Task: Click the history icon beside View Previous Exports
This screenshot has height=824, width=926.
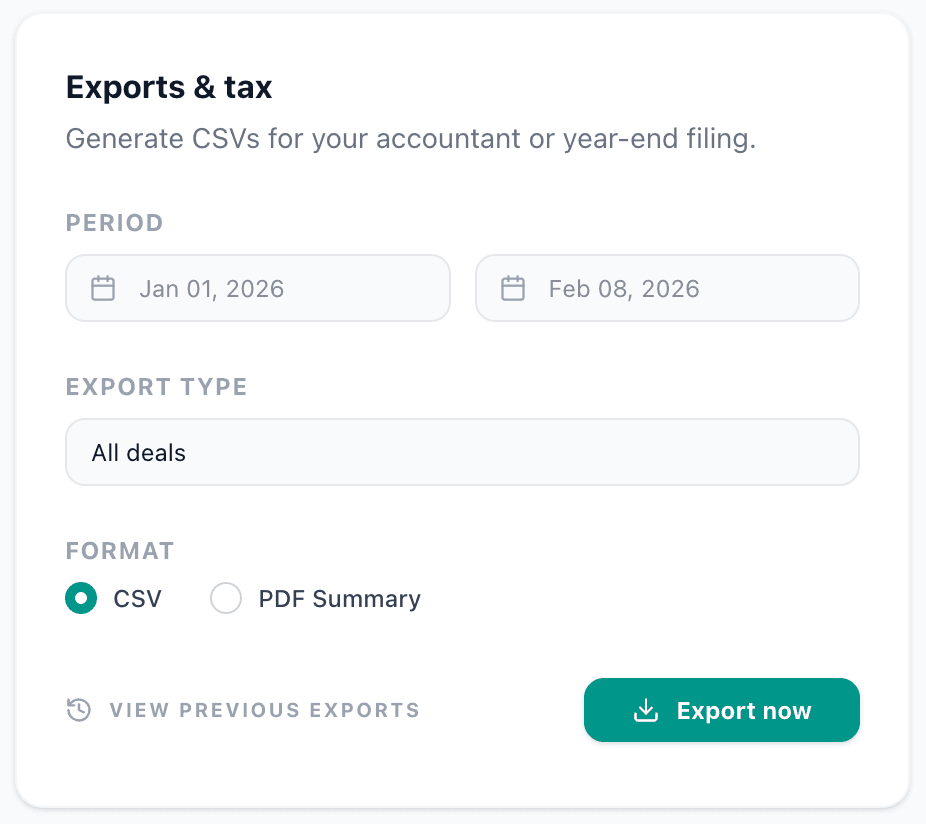Action: [x=78, y=710]
